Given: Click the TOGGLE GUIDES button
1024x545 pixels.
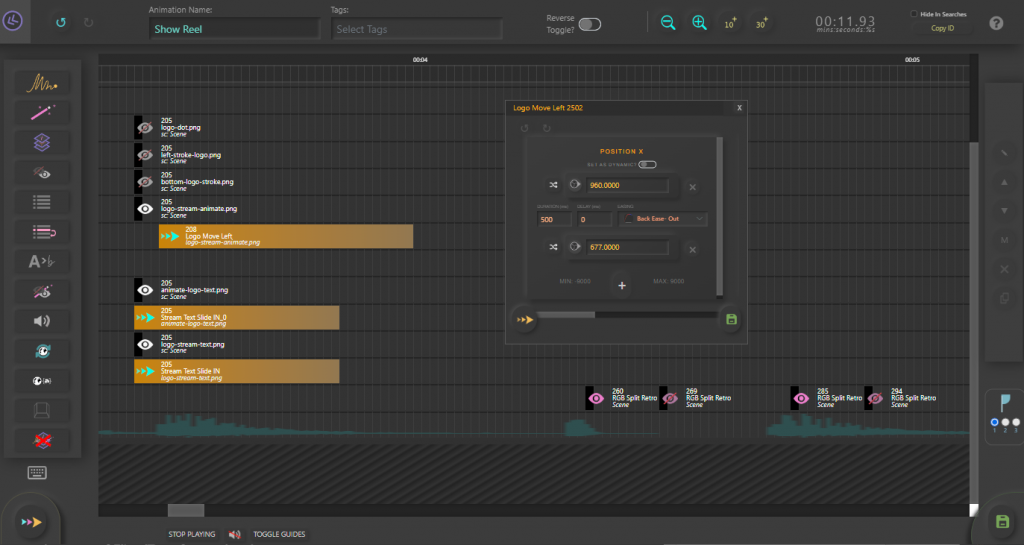Looking at the screenshot, I should 279,534.
